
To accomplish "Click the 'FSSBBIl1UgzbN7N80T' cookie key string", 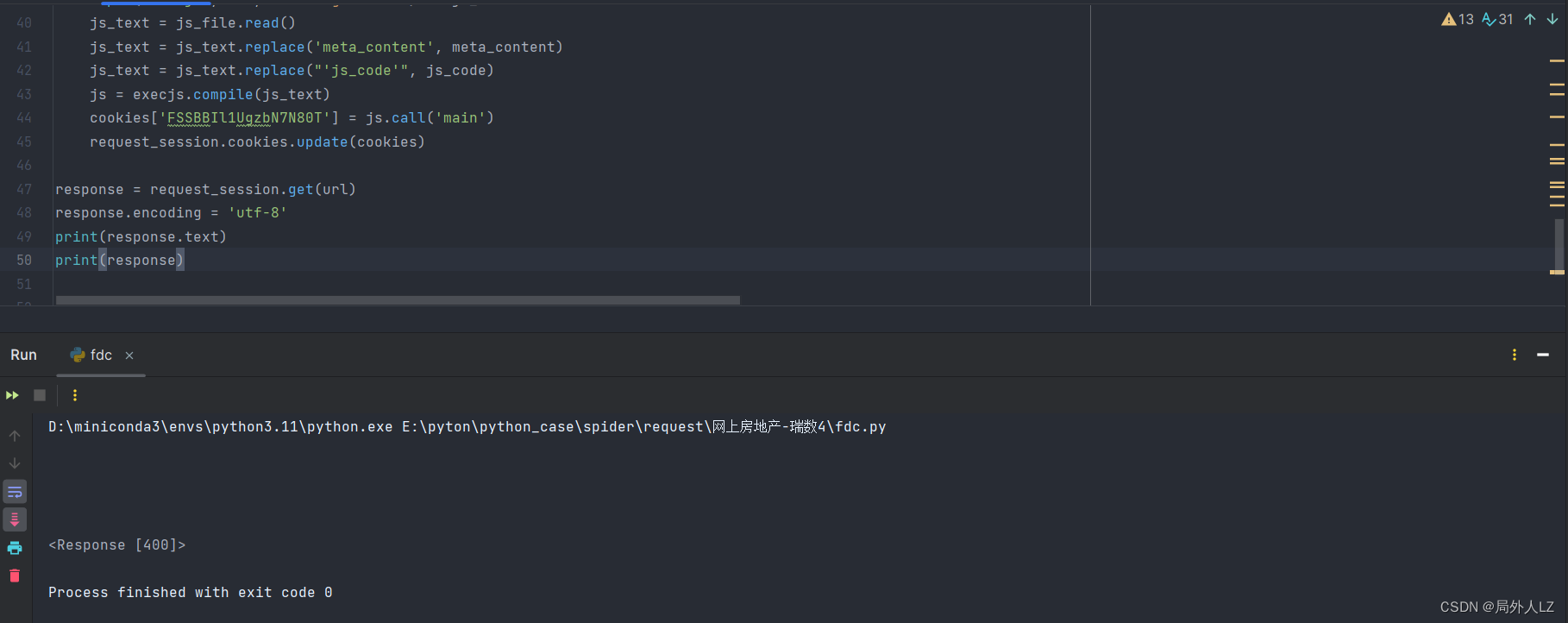I will (245, 118).
